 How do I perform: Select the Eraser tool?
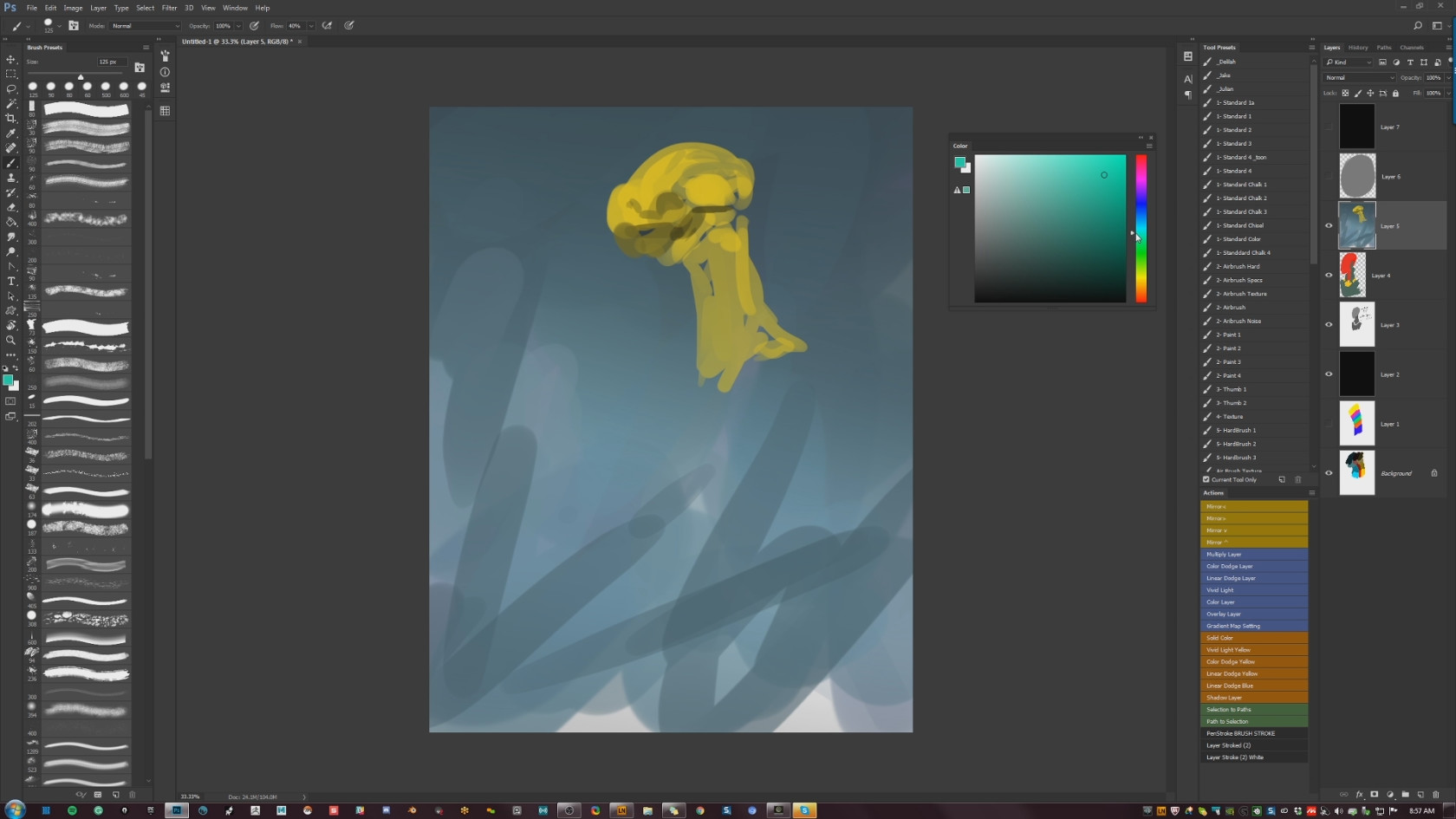point(11,207)
